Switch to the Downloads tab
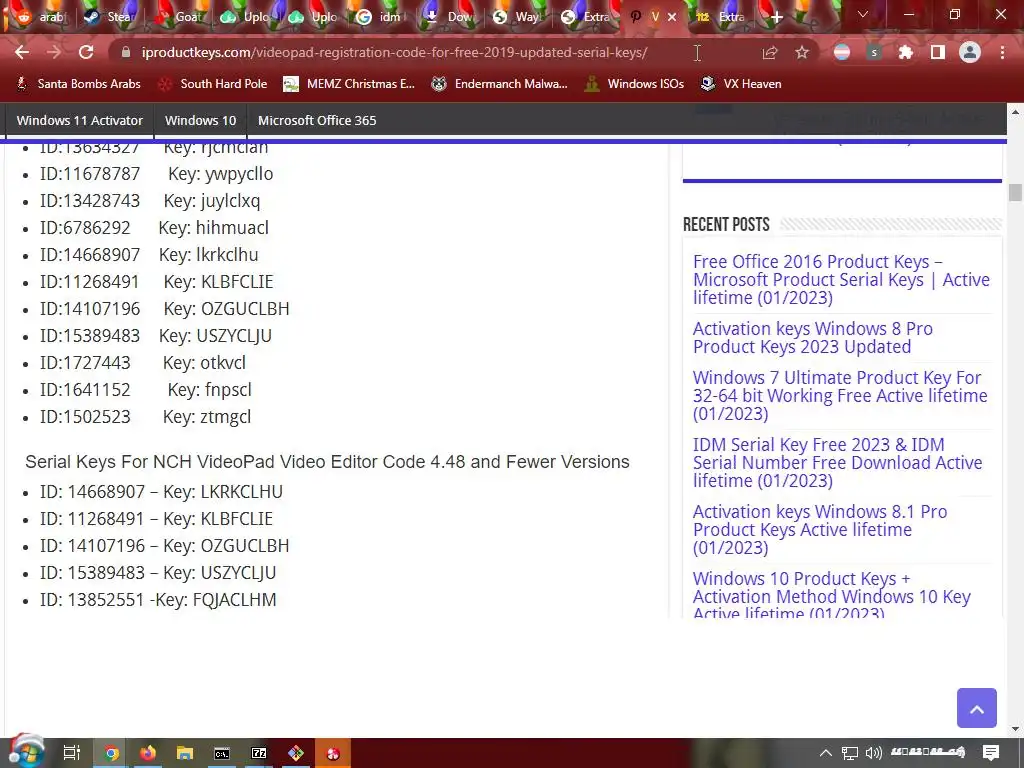 [449, 17]
